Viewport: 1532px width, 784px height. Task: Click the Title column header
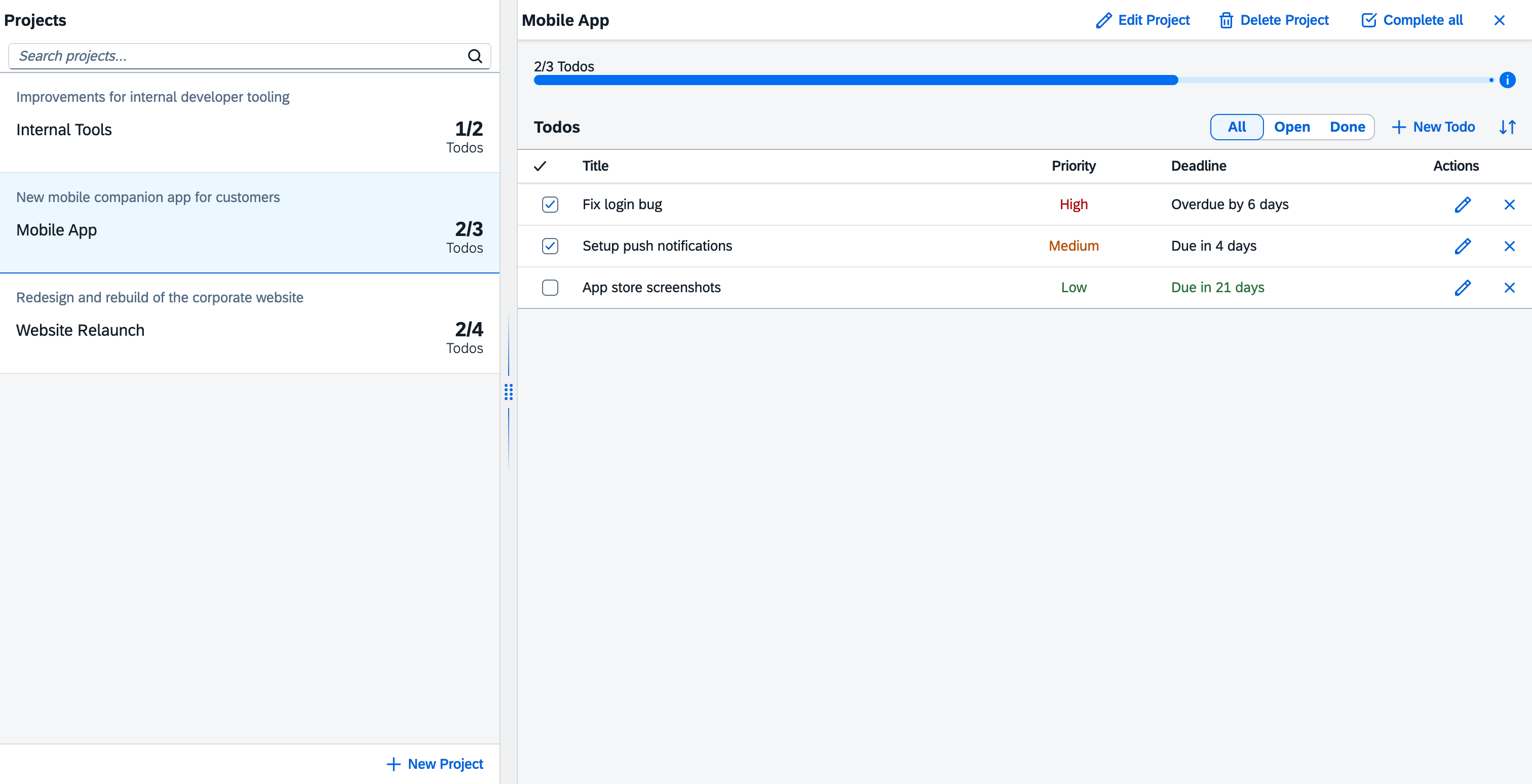[595, 166]
